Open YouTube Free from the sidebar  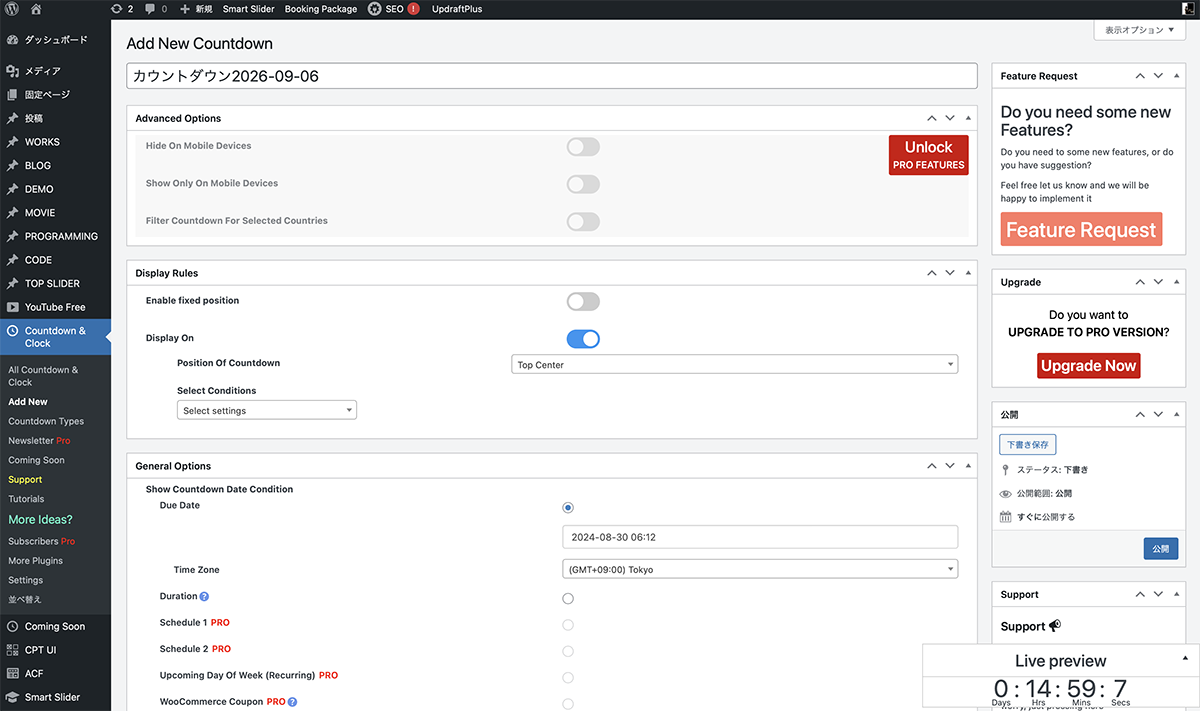click(55, 307)
